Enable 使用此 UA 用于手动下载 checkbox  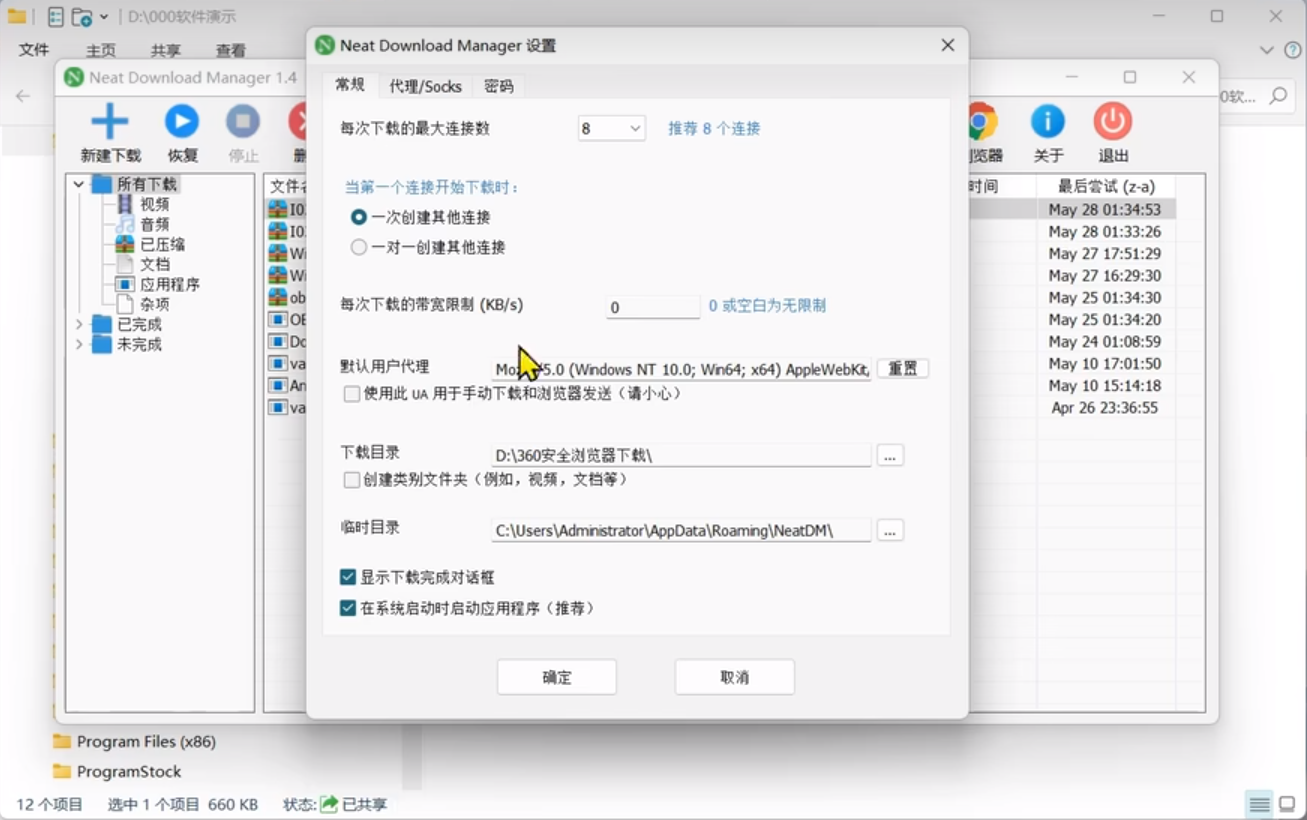point(352,394)
